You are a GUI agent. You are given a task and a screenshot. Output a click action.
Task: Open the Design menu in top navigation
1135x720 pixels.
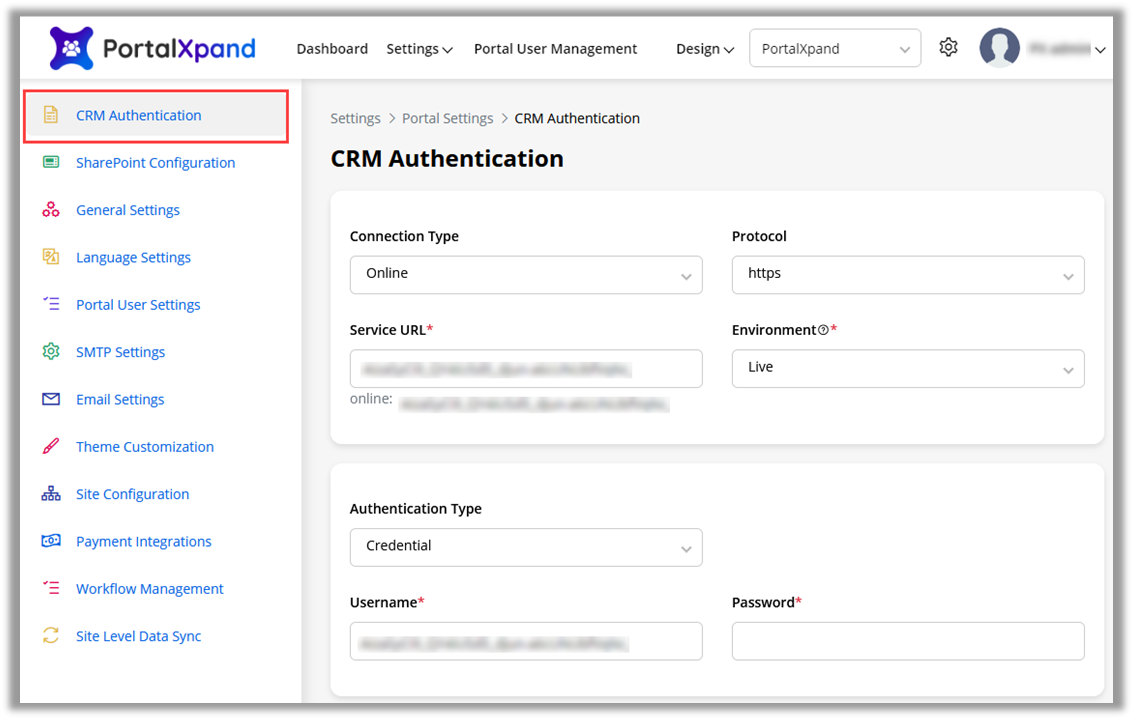(x=705, y=49)
